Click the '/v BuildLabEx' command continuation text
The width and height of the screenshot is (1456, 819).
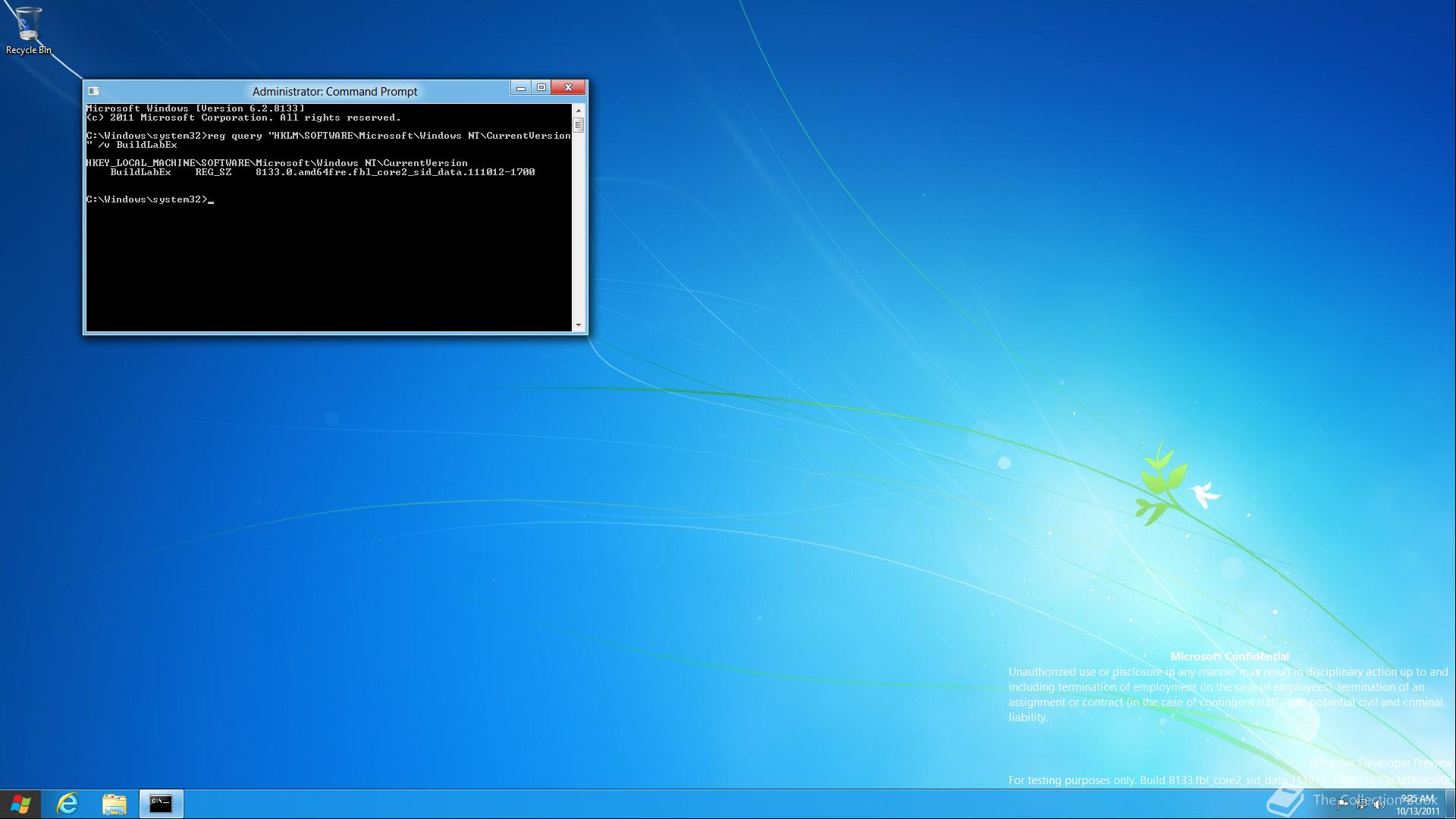point(137,145)
